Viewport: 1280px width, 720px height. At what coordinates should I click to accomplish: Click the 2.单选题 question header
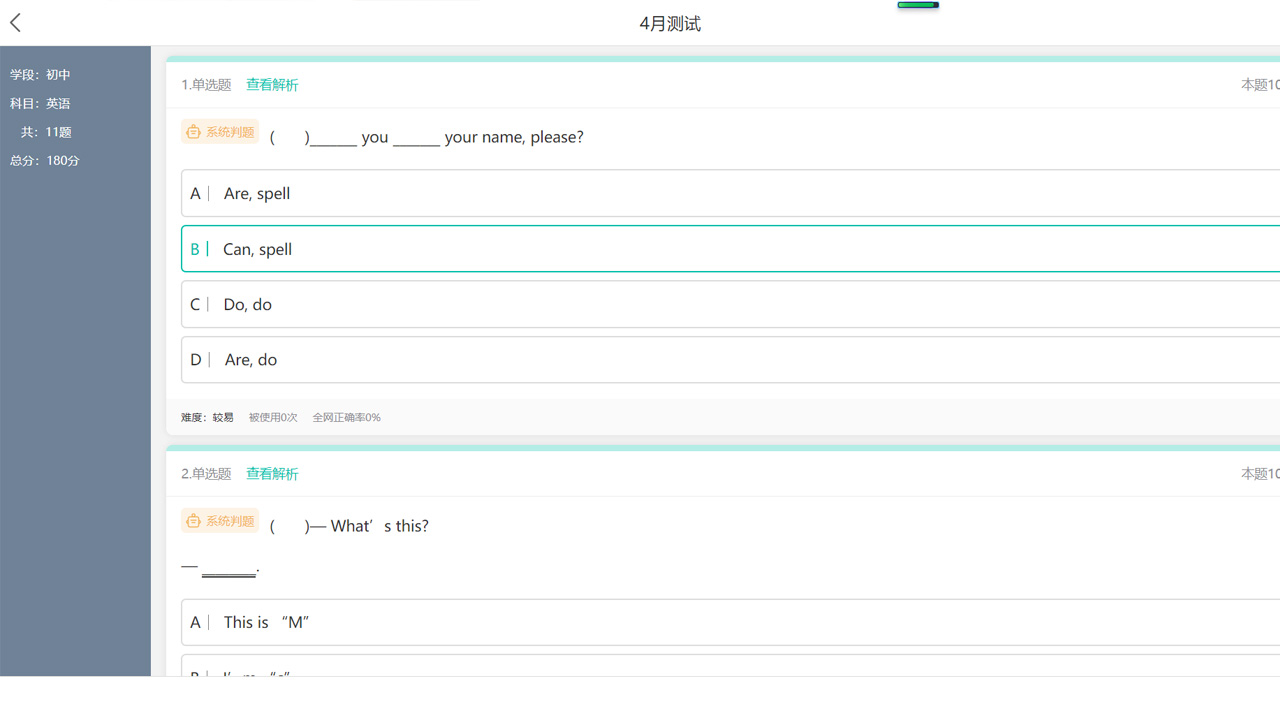click(x=206, y=474)
